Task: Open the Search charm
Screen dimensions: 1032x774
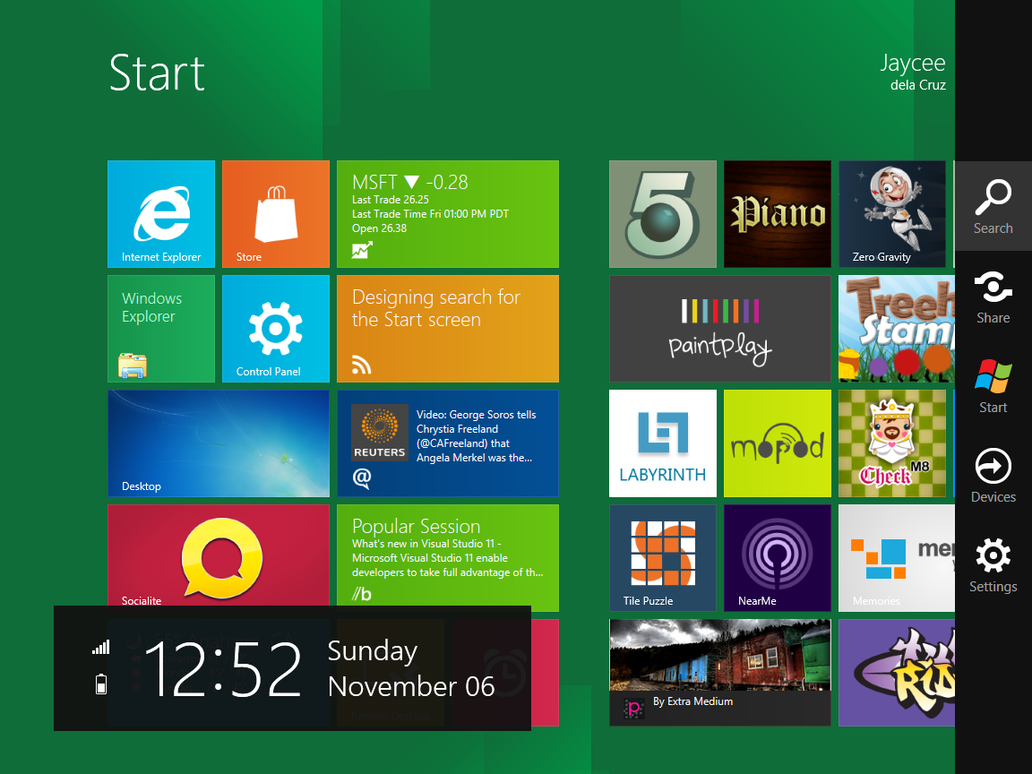Action: click(993, 206)
